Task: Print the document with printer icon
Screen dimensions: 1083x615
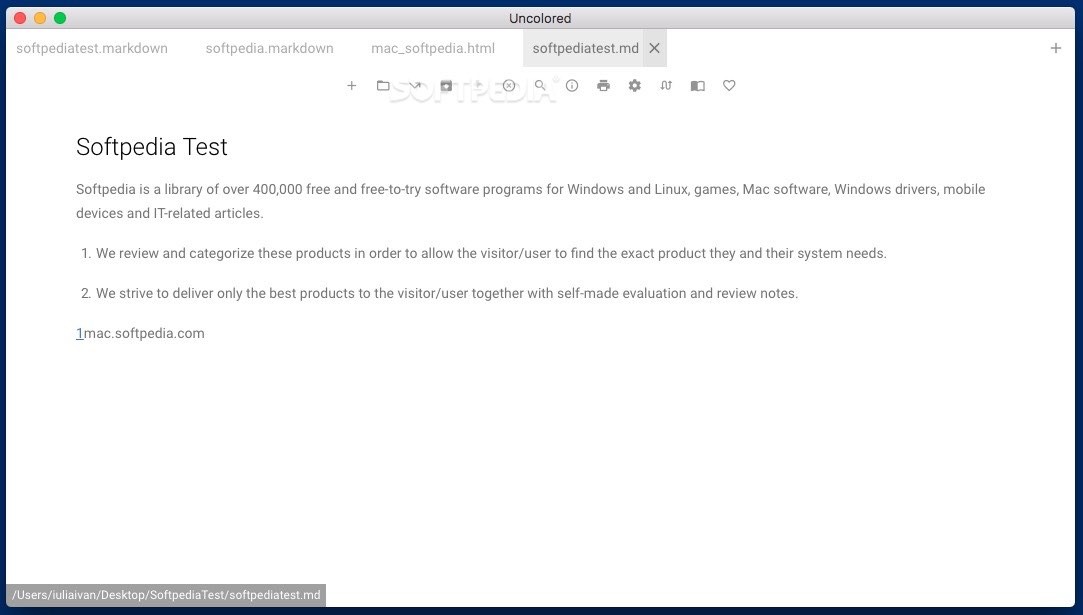Action: tap(604, 86)
